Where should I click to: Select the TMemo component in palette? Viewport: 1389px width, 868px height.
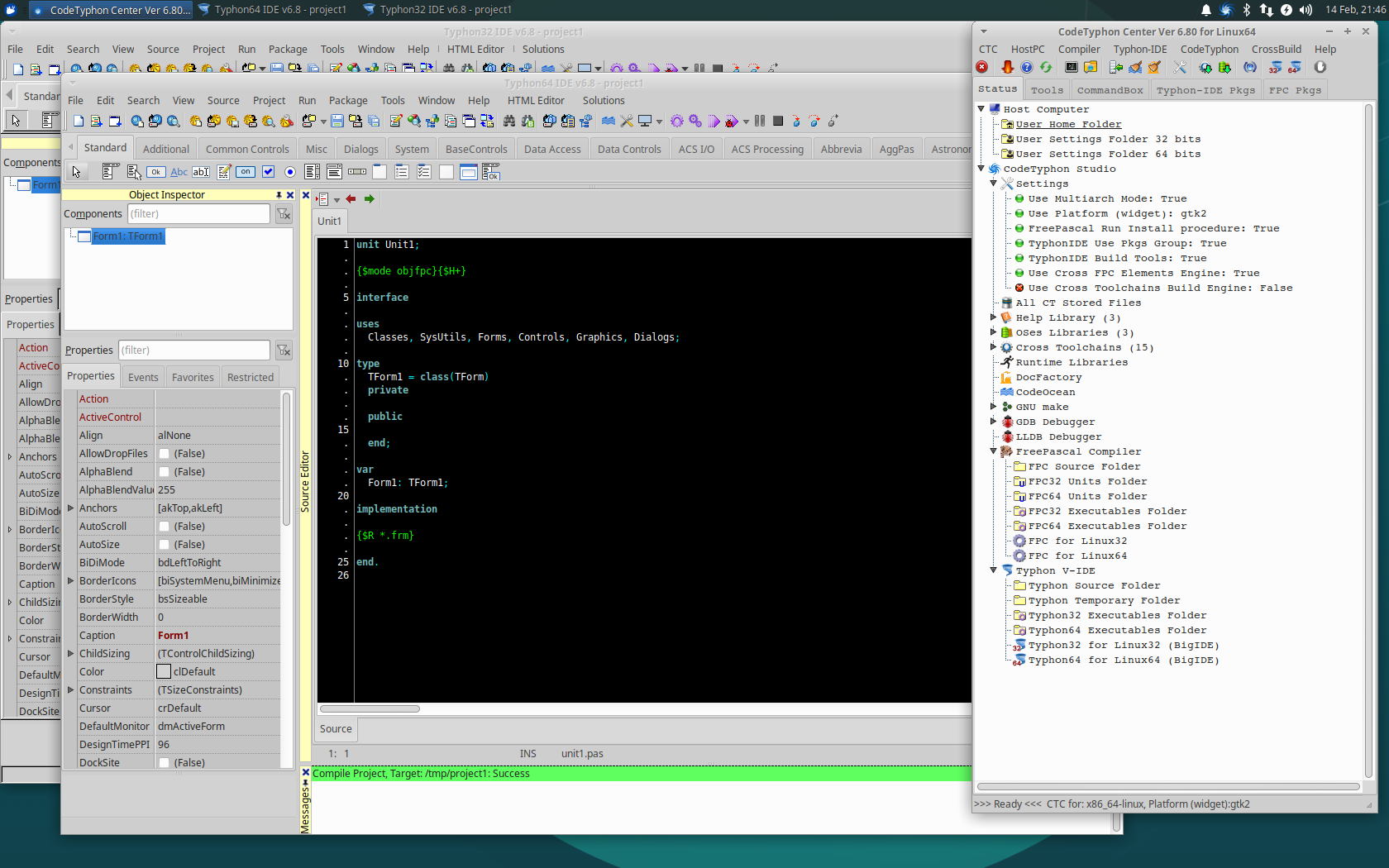223,172
